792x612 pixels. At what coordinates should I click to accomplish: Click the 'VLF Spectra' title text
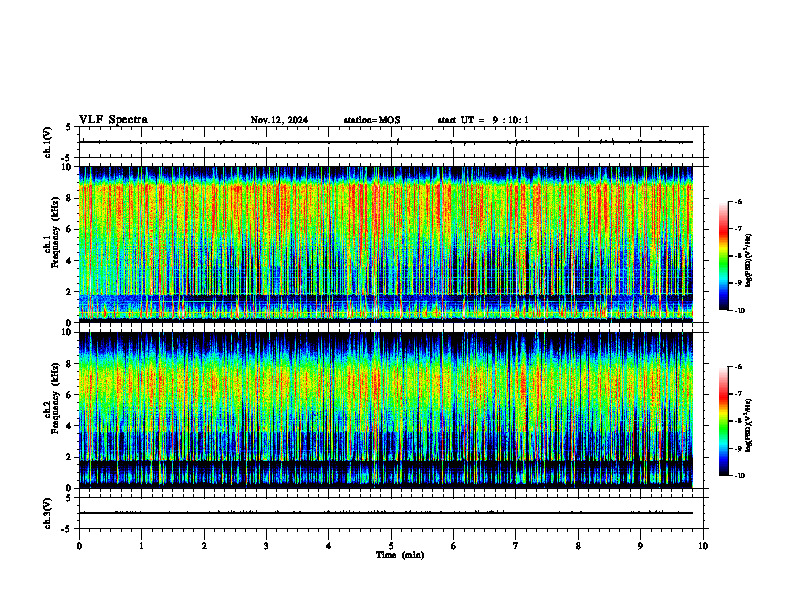pos(113,120)
